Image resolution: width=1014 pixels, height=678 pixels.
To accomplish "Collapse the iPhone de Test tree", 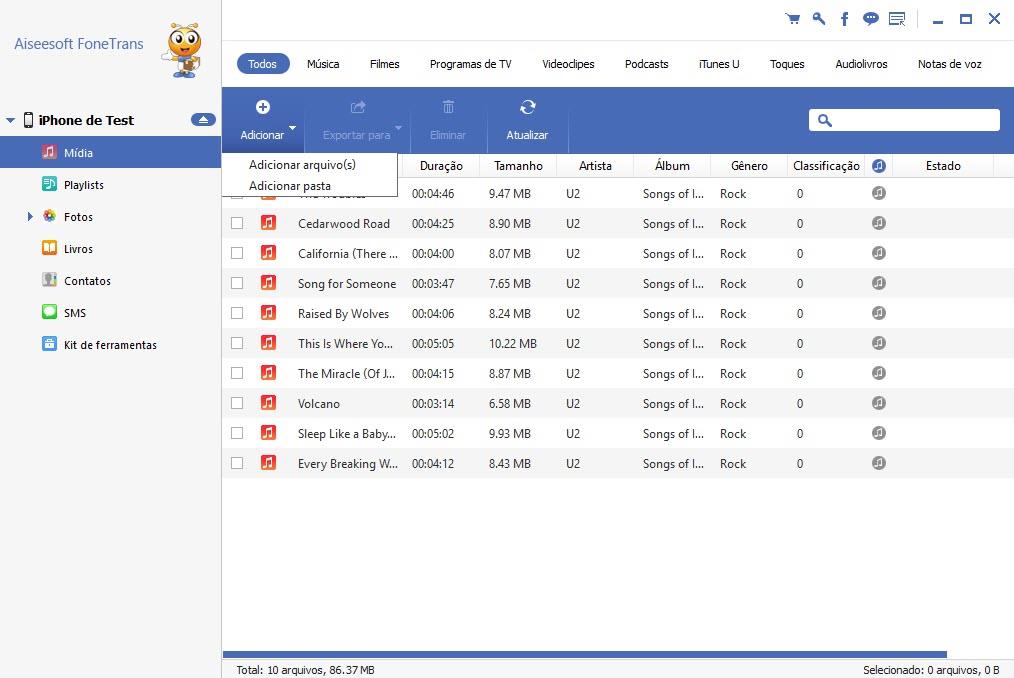I will coord(10,120).
